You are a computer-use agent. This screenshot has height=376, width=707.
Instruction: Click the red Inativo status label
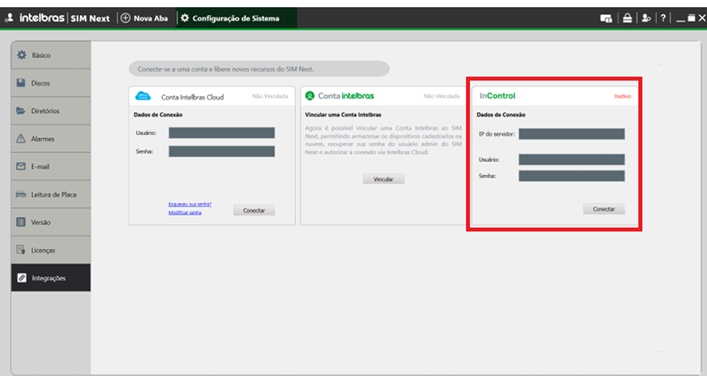pyautogui.click(x=623, y=96)
